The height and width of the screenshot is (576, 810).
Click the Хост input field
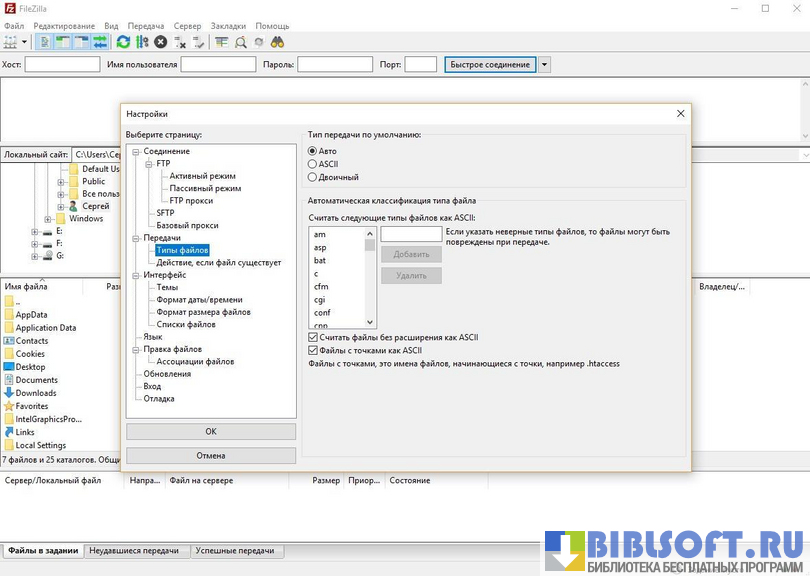(62, 65)
